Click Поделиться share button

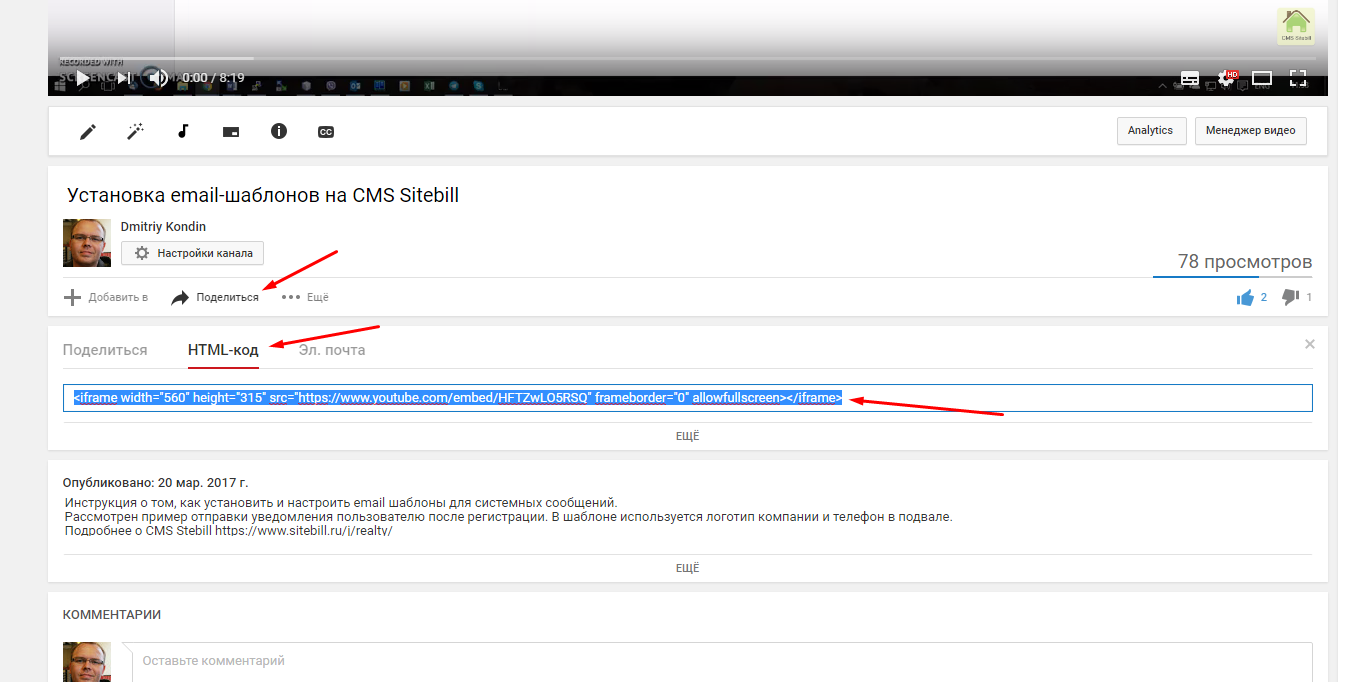(x=215, y=297)
